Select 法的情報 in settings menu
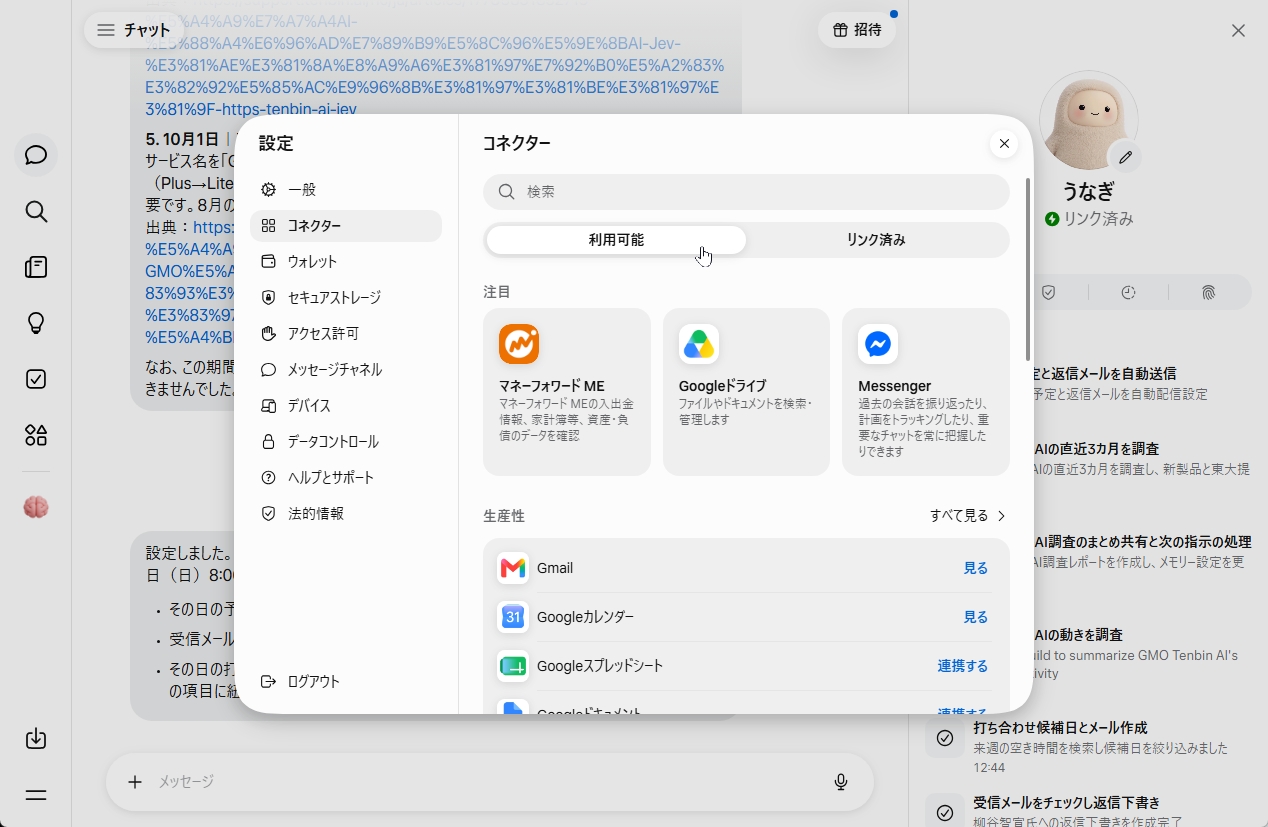1268x827 pixels. (x=346, y=514)
